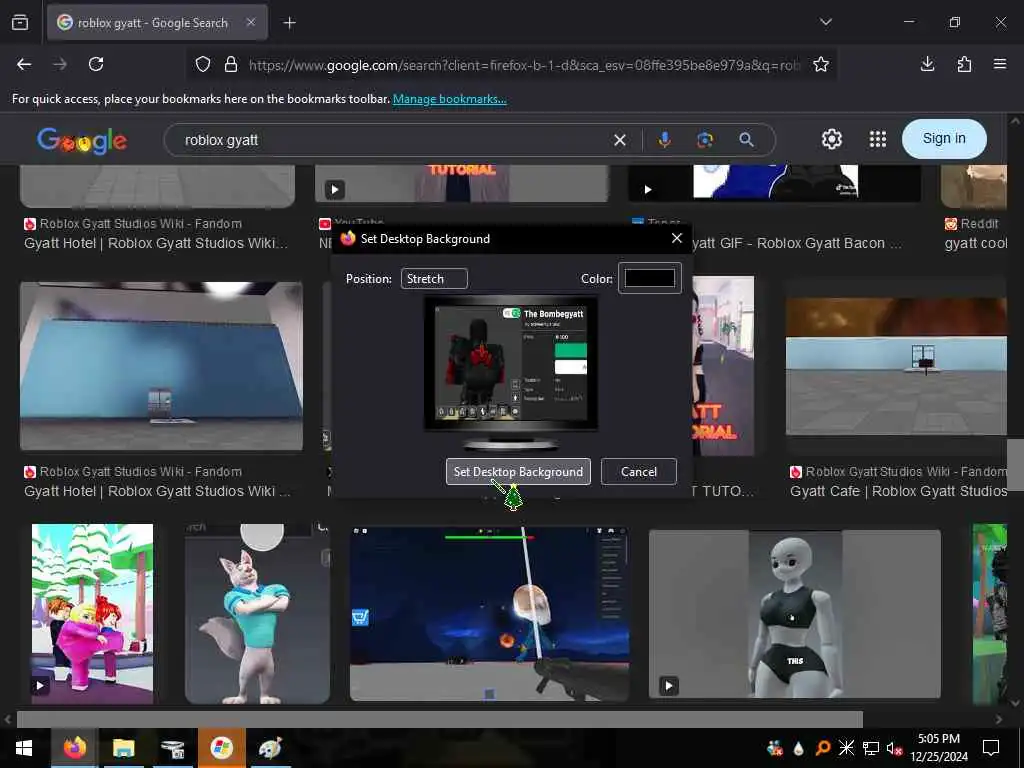
Task: Start voice search microphone
Action: [664, 140]
